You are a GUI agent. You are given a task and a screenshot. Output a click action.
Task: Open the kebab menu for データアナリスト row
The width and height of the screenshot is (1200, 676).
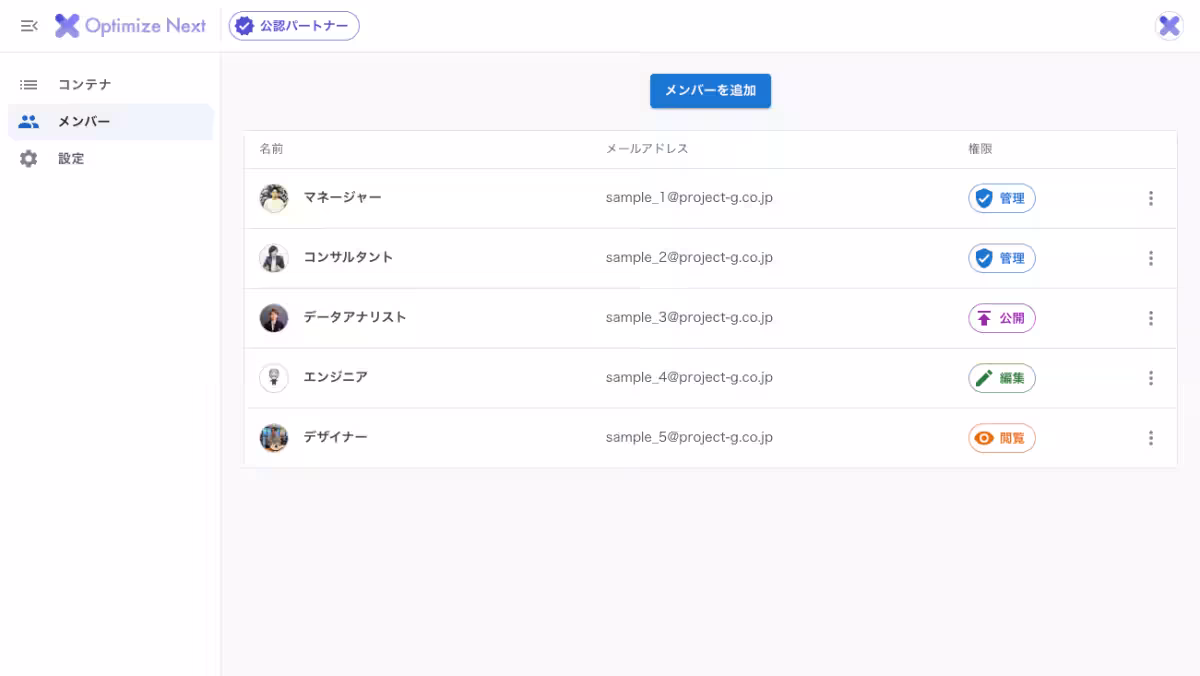point(1151,318)
